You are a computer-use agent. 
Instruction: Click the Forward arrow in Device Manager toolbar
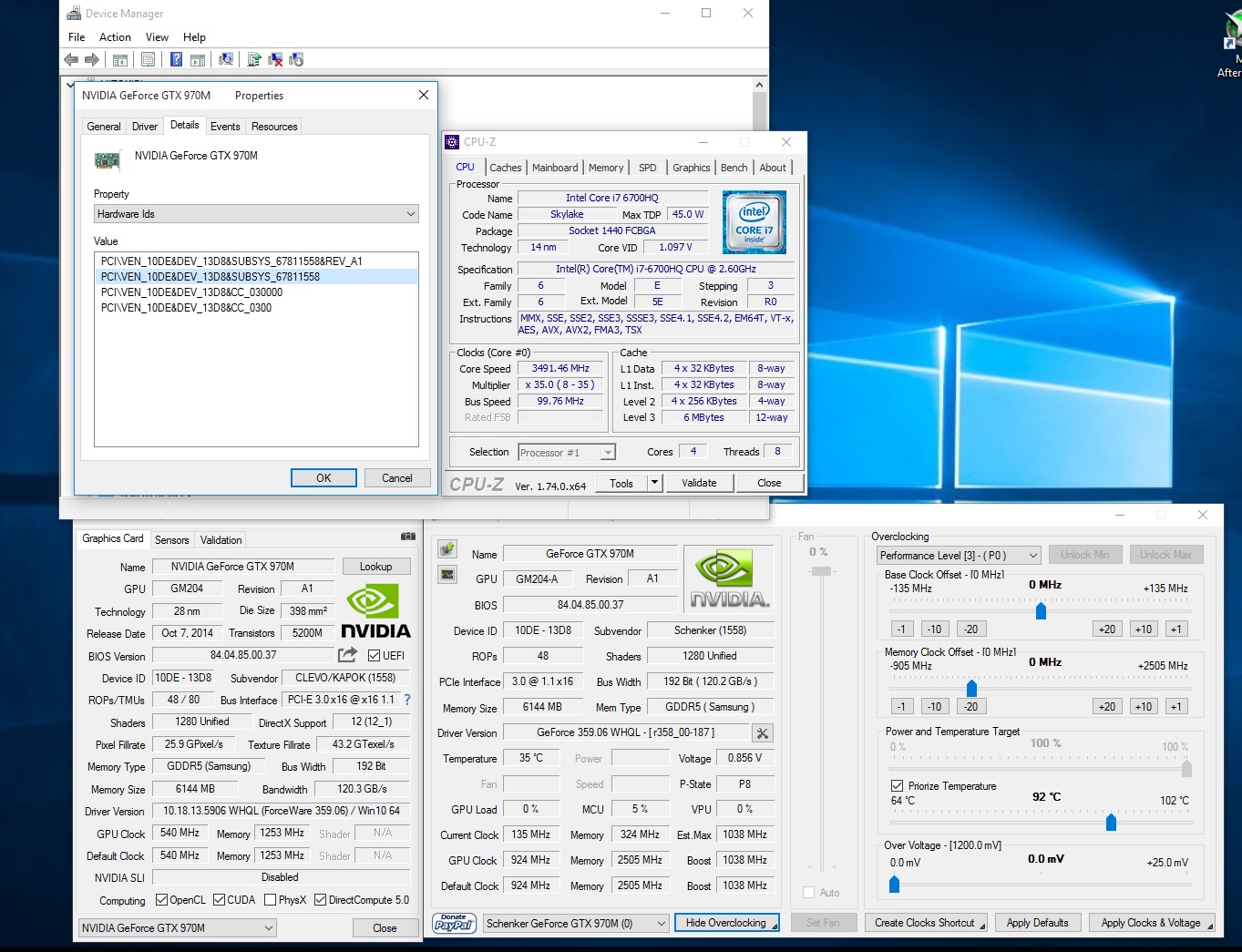coord(92,59)
